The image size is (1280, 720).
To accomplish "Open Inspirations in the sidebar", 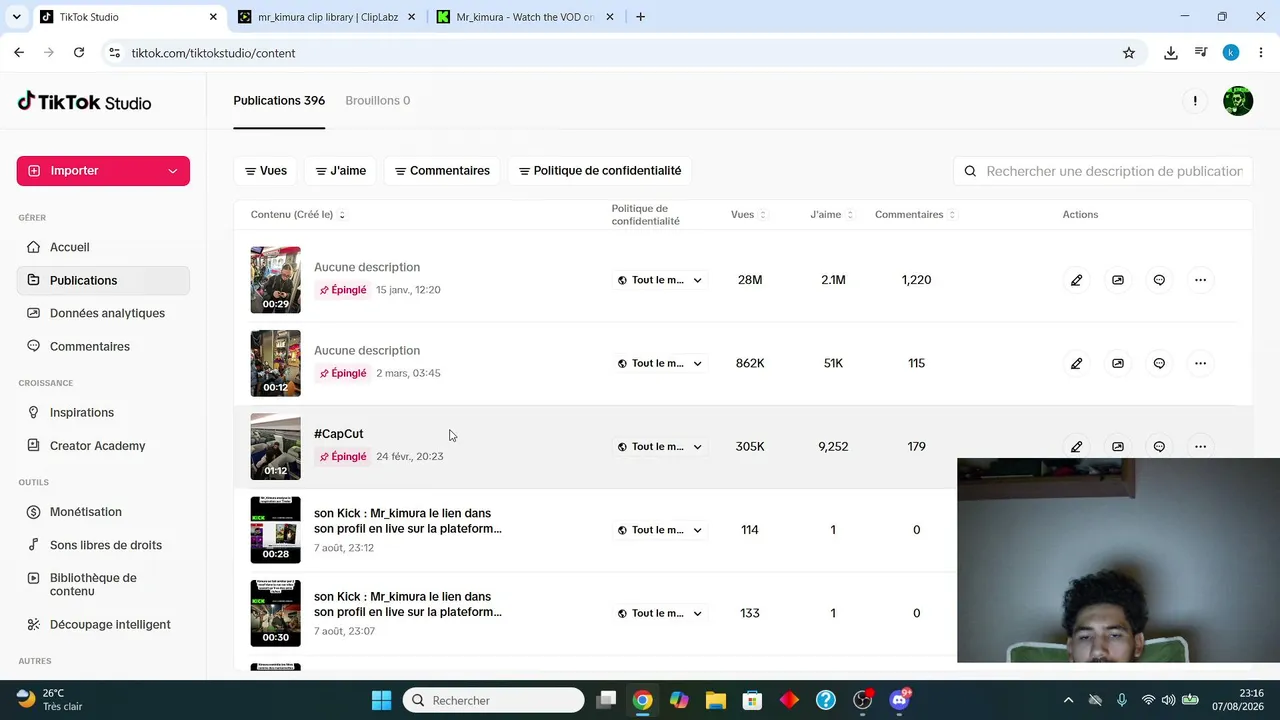I will [x=103, y=412].
